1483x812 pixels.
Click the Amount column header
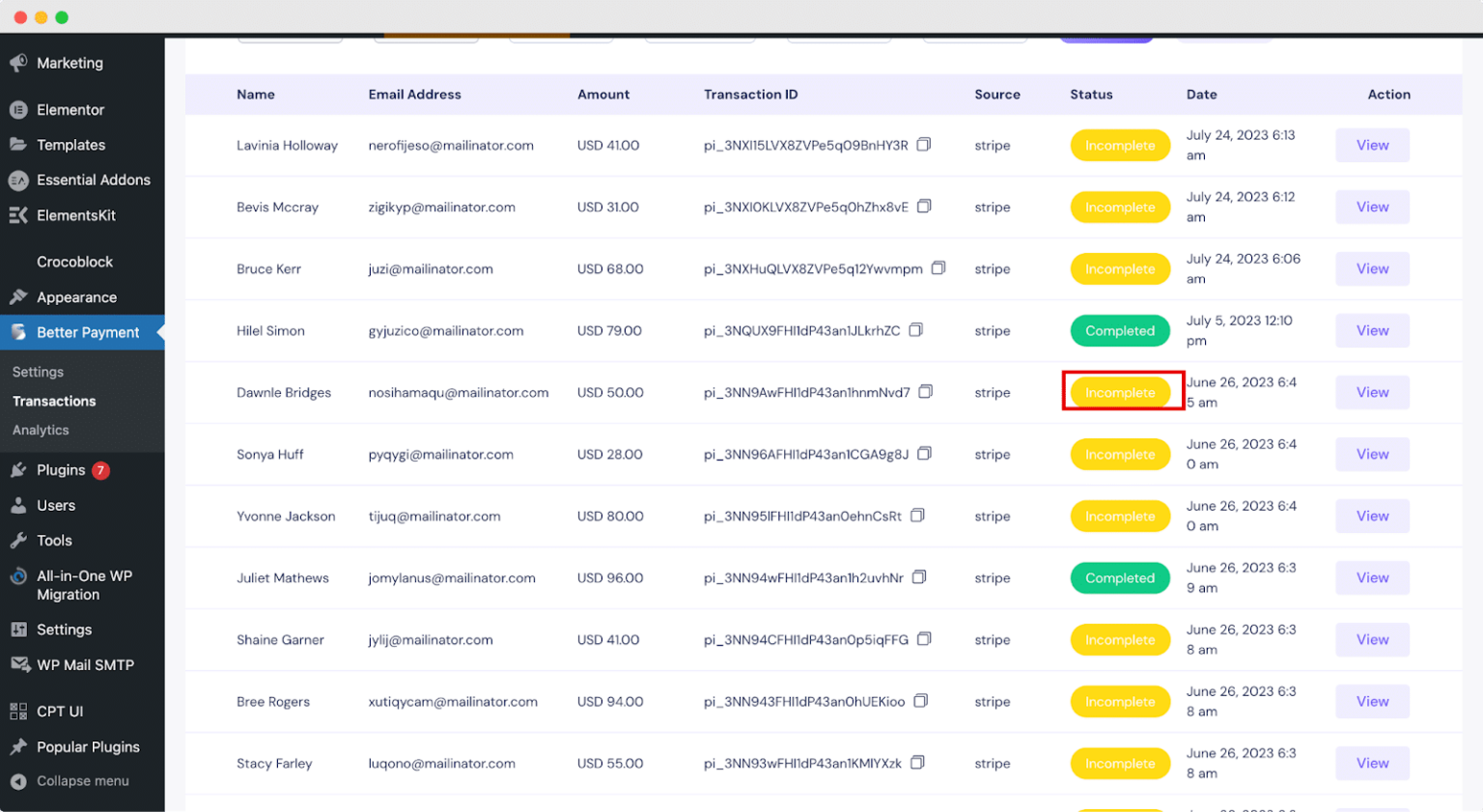pyautogui.click(x=603, y=95)
